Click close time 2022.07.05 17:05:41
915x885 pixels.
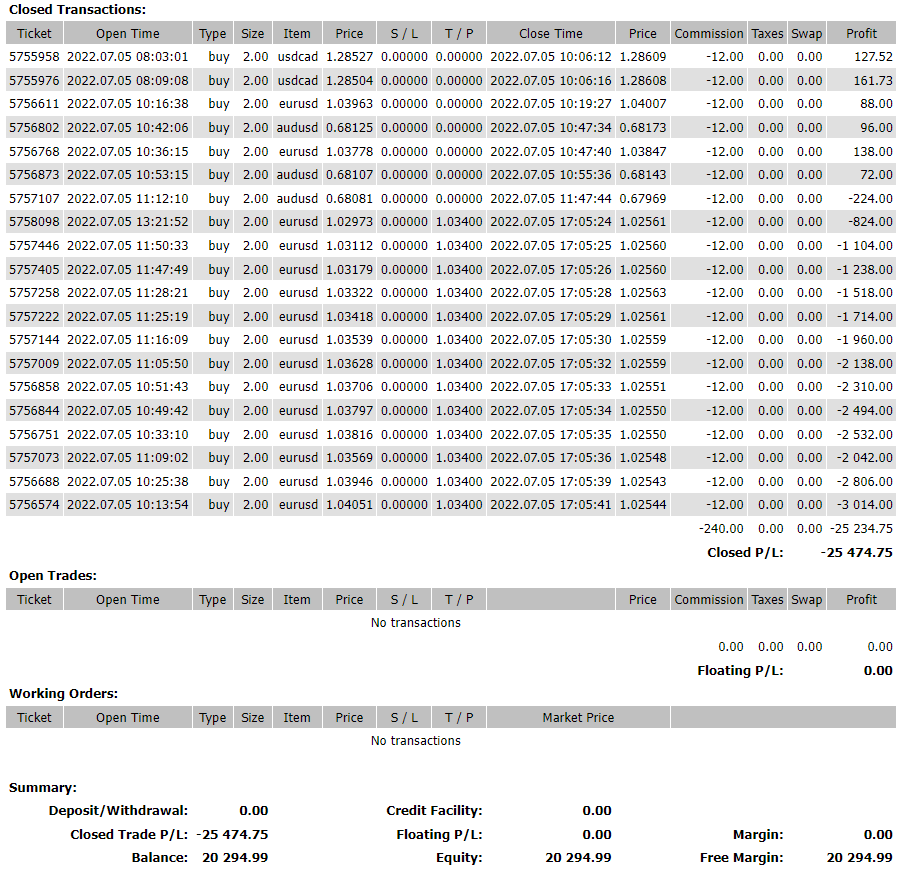[551, 505]
